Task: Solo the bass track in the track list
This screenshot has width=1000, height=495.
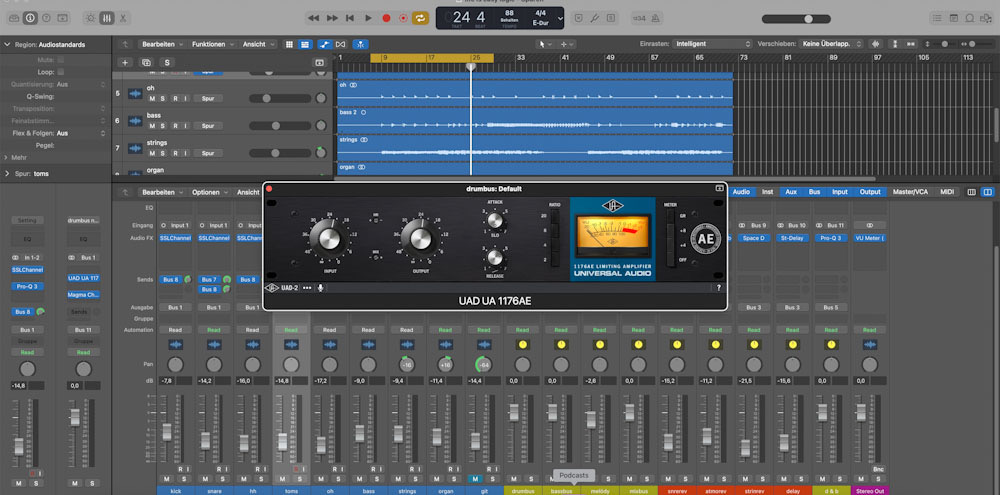Action: click(x=163, y=126)
